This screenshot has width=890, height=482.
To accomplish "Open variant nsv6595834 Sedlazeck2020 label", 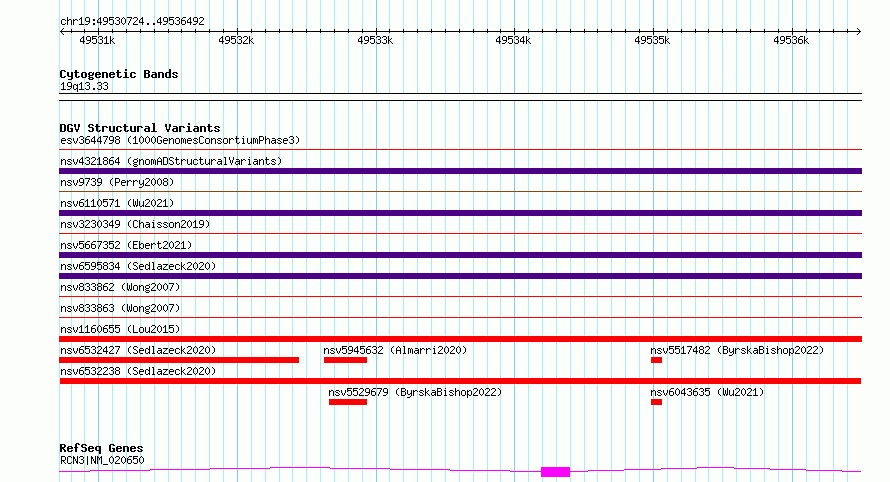I will 138,266.
